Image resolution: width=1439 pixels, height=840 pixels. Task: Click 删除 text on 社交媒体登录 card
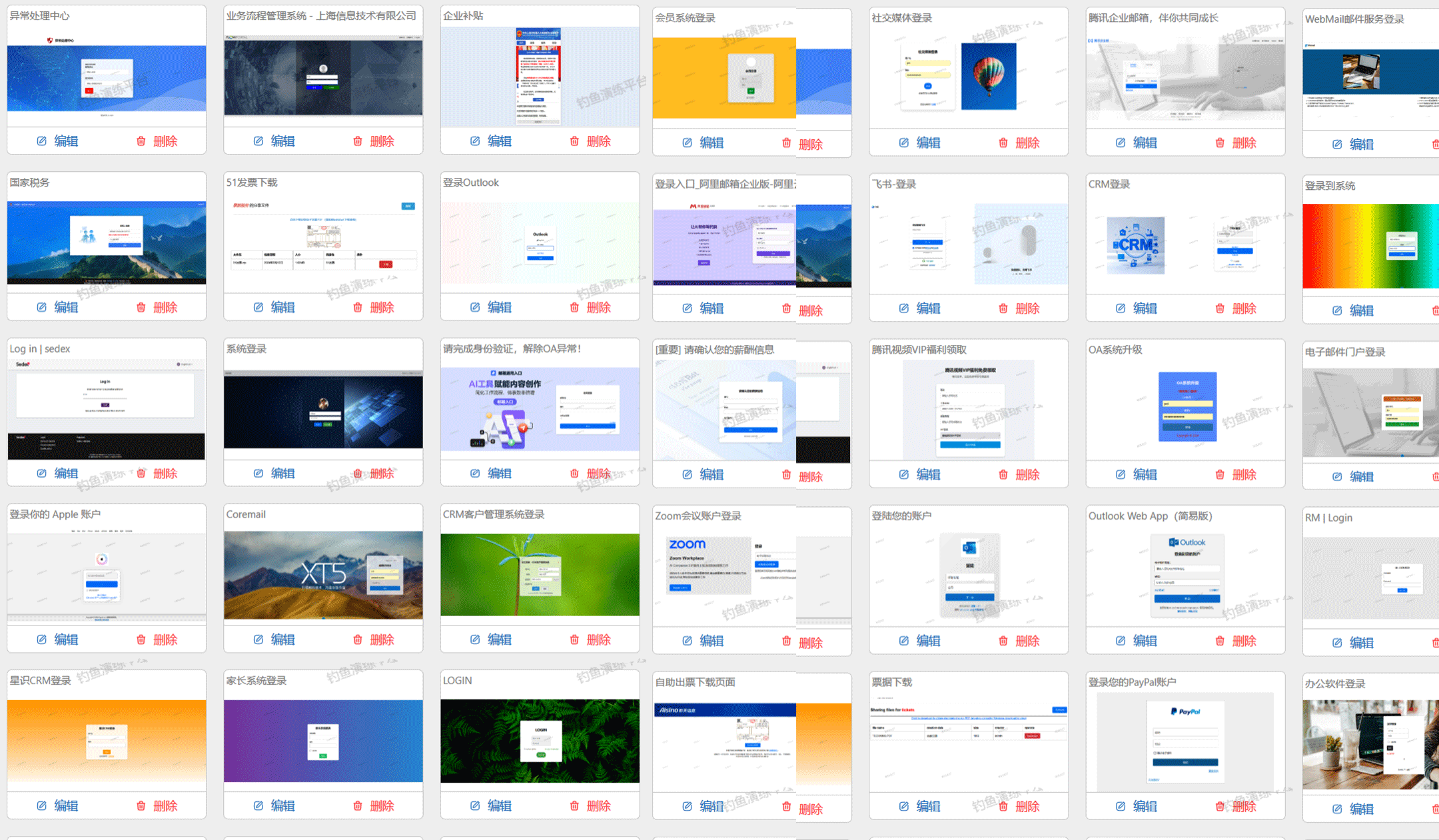point(1027,143)
